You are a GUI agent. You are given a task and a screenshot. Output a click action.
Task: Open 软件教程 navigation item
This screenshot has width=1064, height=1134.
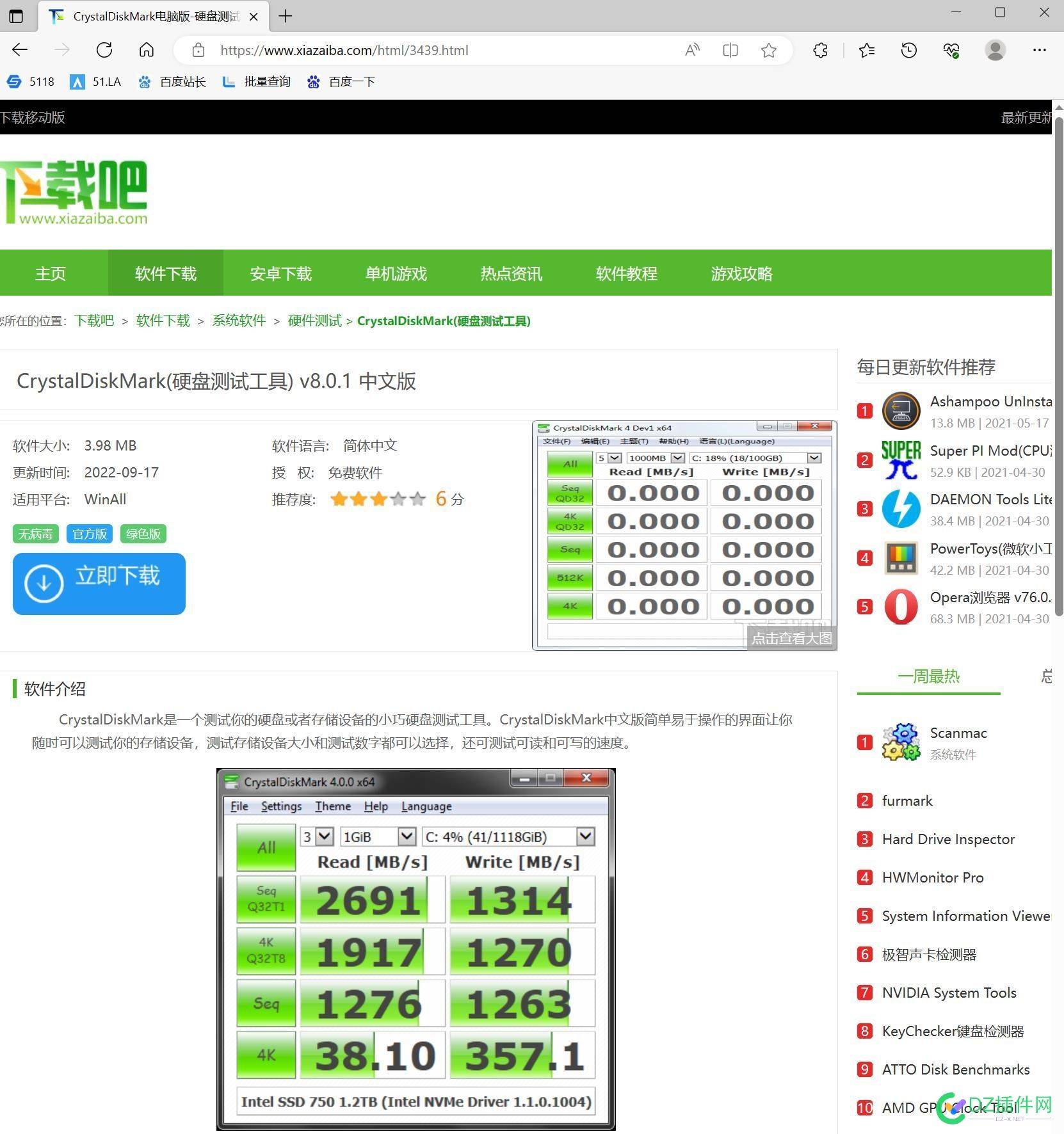click(626, 273)
